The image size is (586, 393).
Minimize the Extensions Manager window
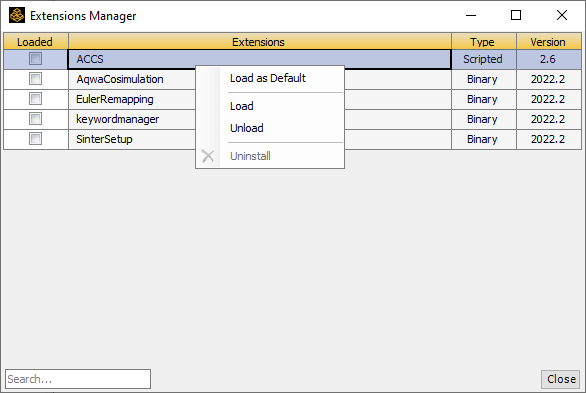(x=471, y=15)
